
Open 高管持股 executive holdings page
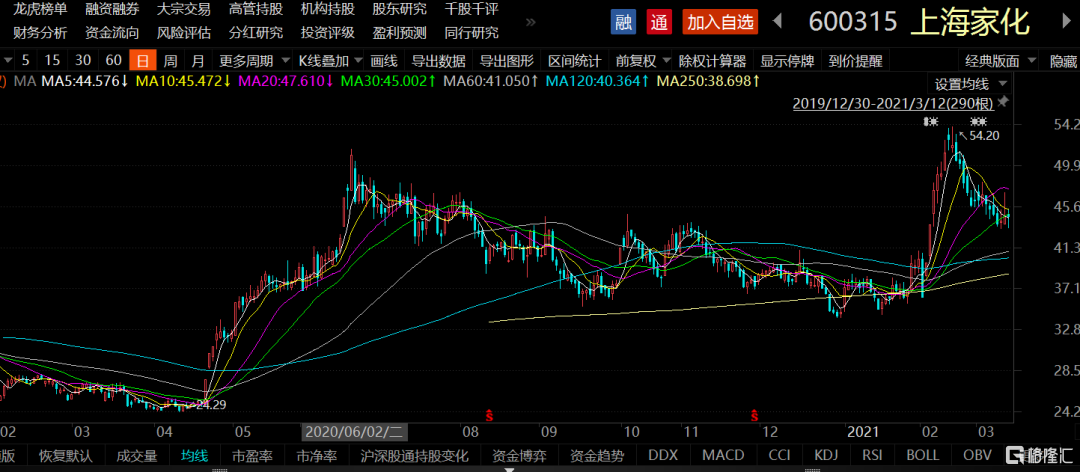click(256, 10)
